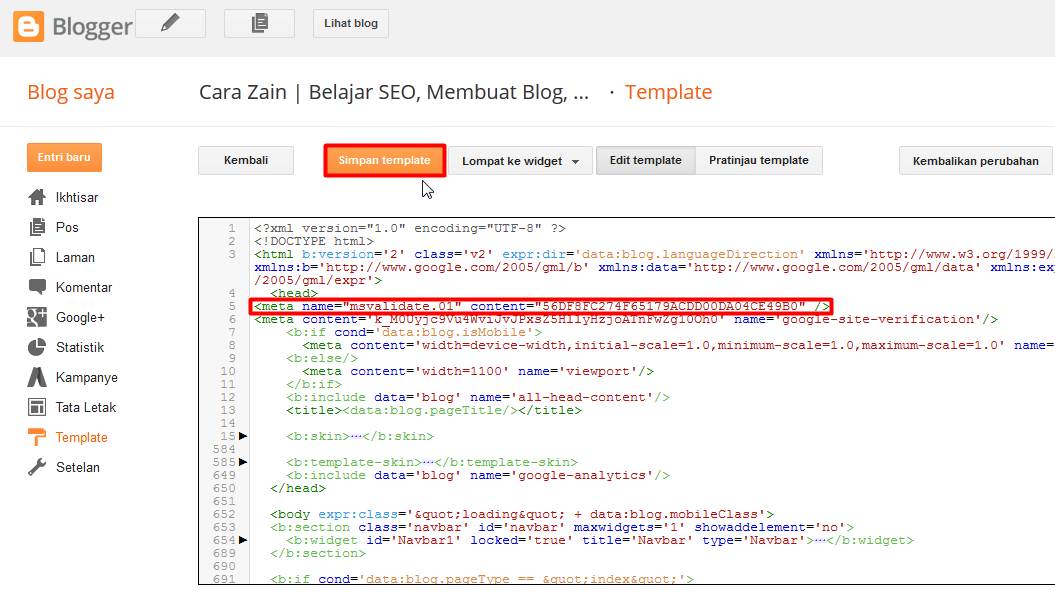Expand b:template-skin fold arrow at line 585
1055x599 pixels.
tap(243, 462)
